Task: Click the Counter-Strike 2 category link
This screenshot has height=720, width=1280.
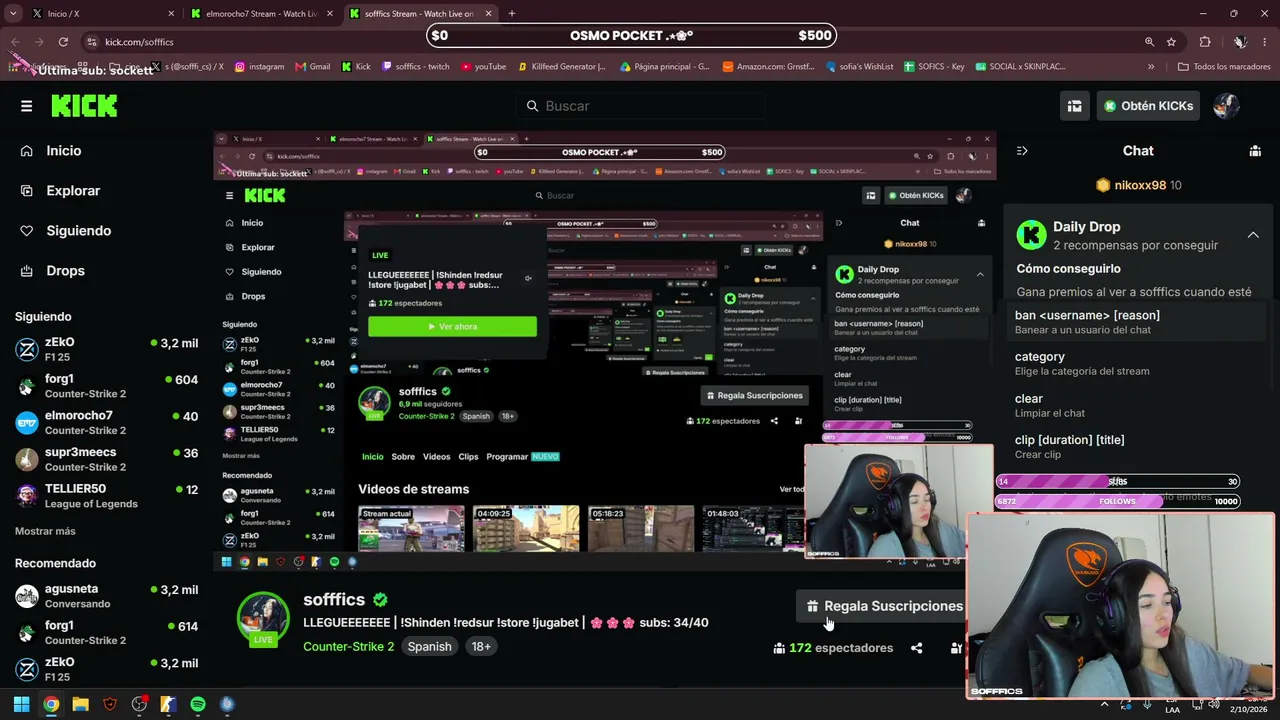Action: 349,647
